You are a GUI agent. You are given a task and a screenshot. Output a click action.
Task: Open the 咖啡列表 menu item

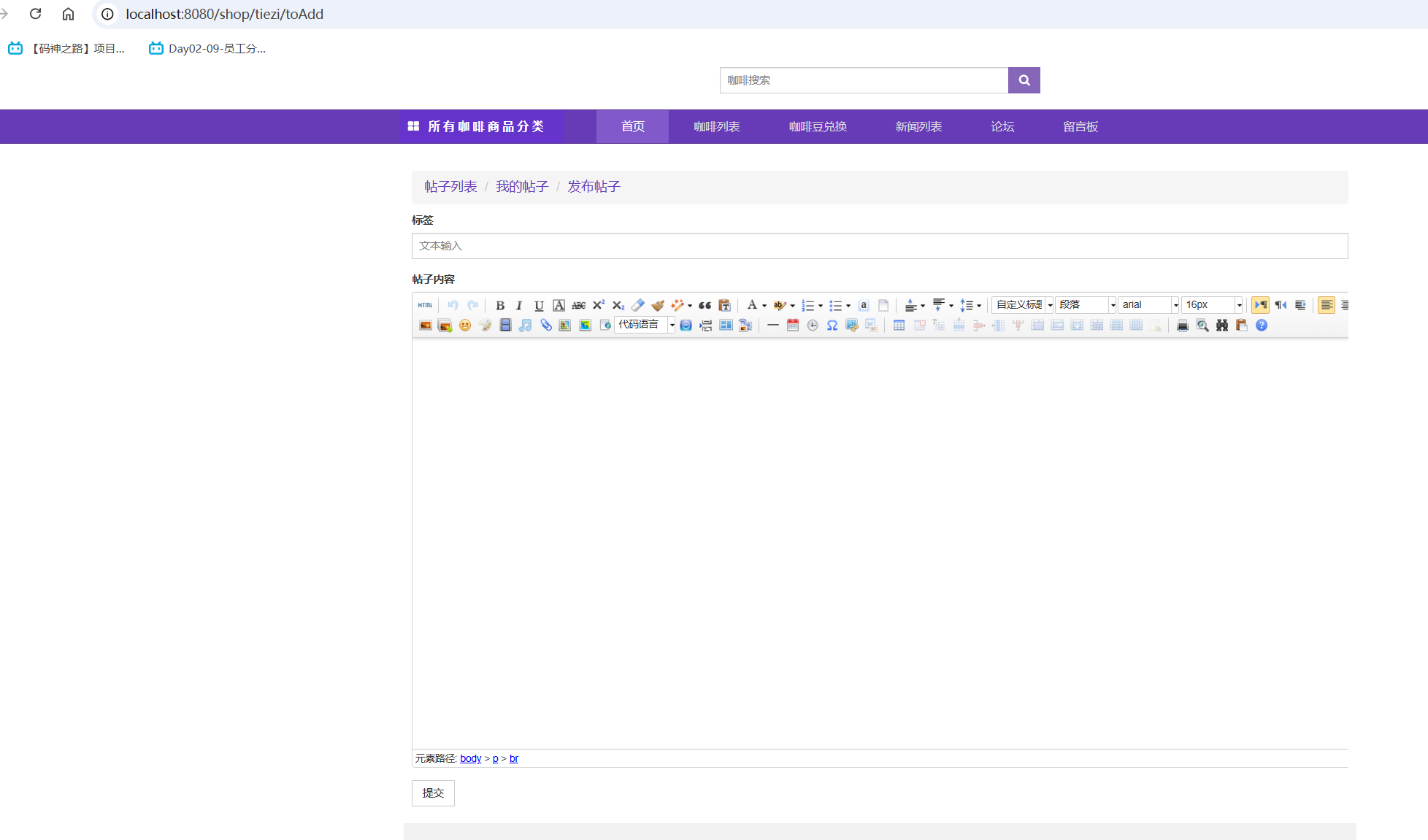(716, 126)
